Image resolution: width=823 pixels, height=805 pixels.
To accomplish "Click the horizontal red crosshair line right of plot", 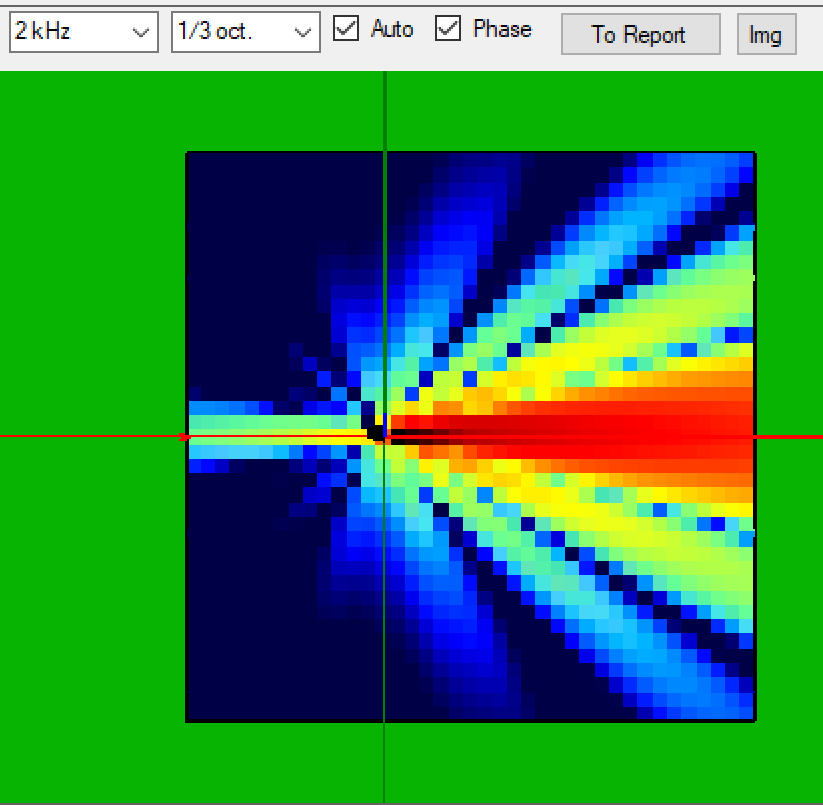I will click(x=790, y=437).
